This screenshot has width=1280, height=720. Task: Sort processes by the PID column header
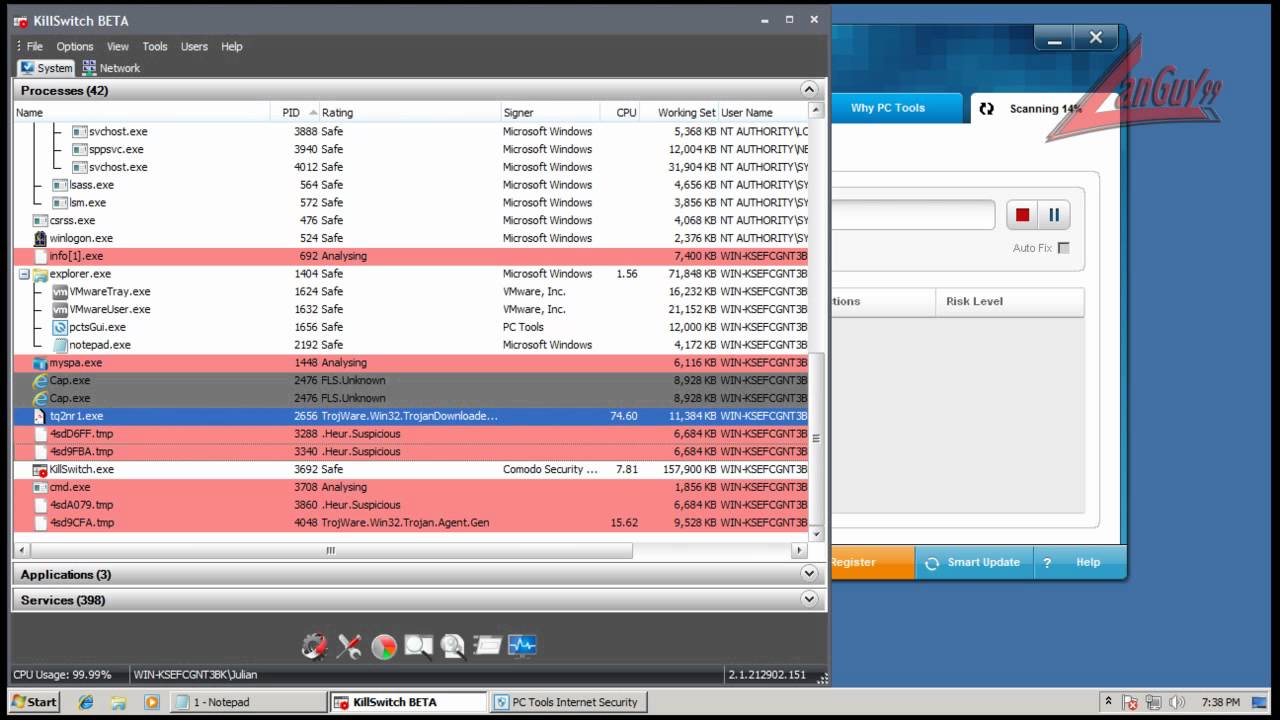click(291, 113)
